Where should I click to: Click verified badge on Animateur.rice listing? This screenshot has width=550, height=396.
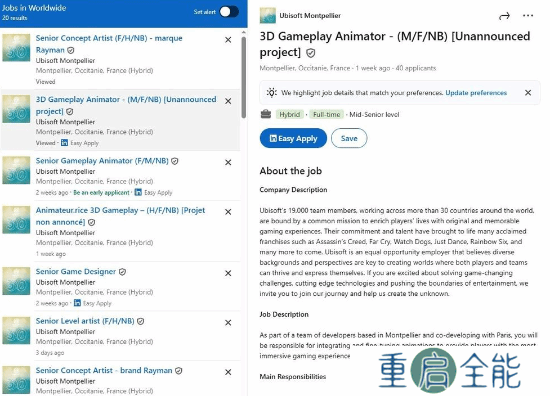point(92,222)
